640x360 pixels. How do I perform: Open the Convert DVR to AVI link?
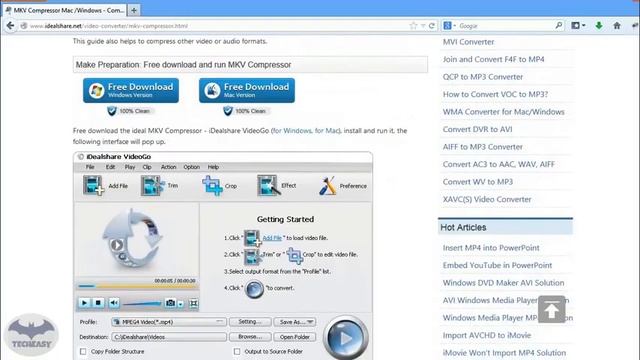point(478,129)
